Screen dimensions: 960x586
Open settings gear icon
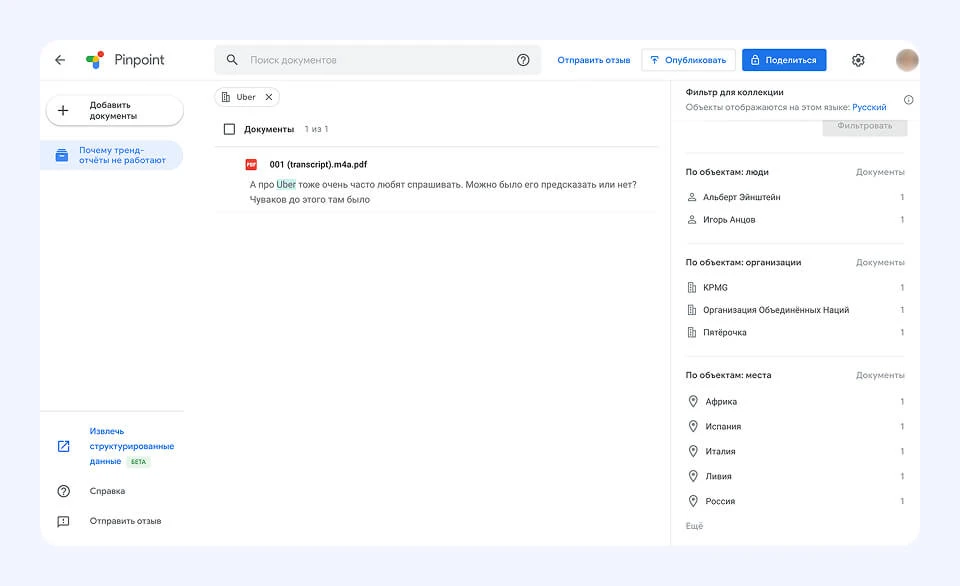click(x=858, y=60)
